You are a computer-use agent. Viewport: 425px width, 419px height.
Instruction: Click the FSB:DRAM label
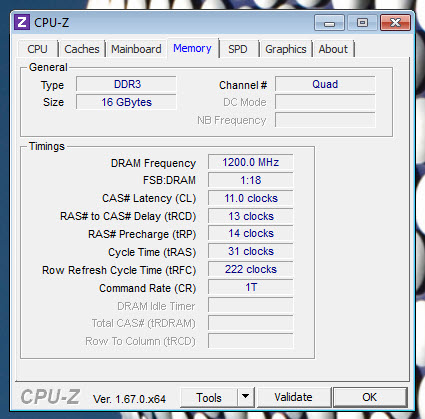coord(169,180)
